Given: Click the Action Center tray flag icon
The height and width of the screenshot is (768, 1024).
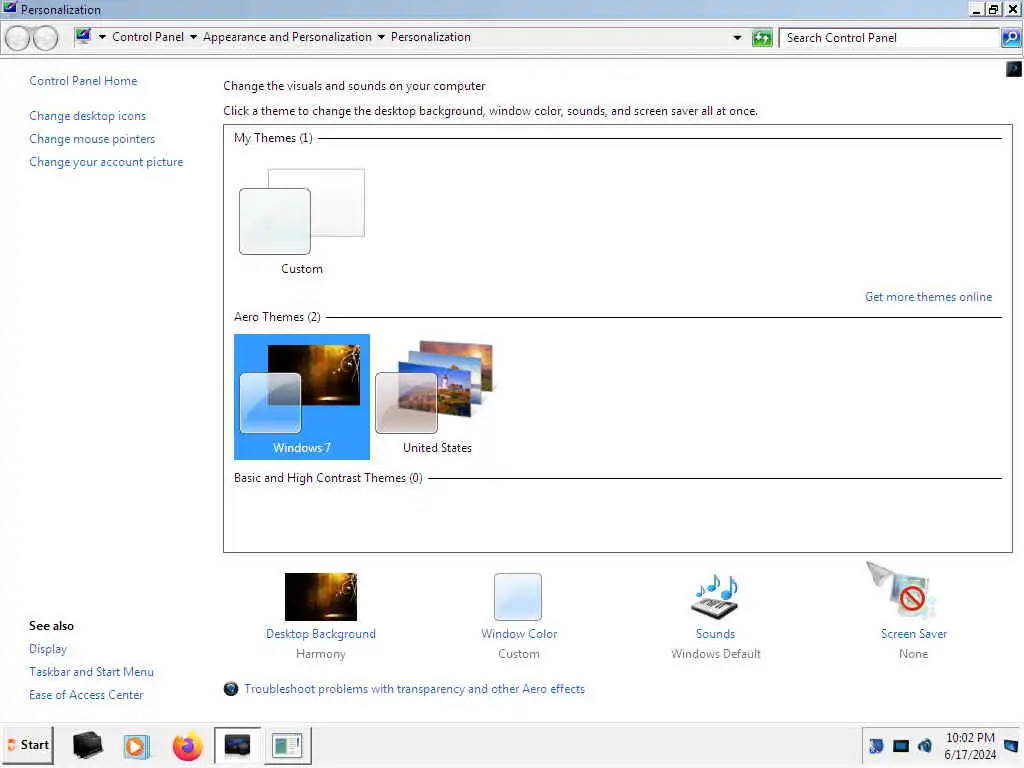Looking at the screenshot, I should pyautogui.click(x=876, y=745).
